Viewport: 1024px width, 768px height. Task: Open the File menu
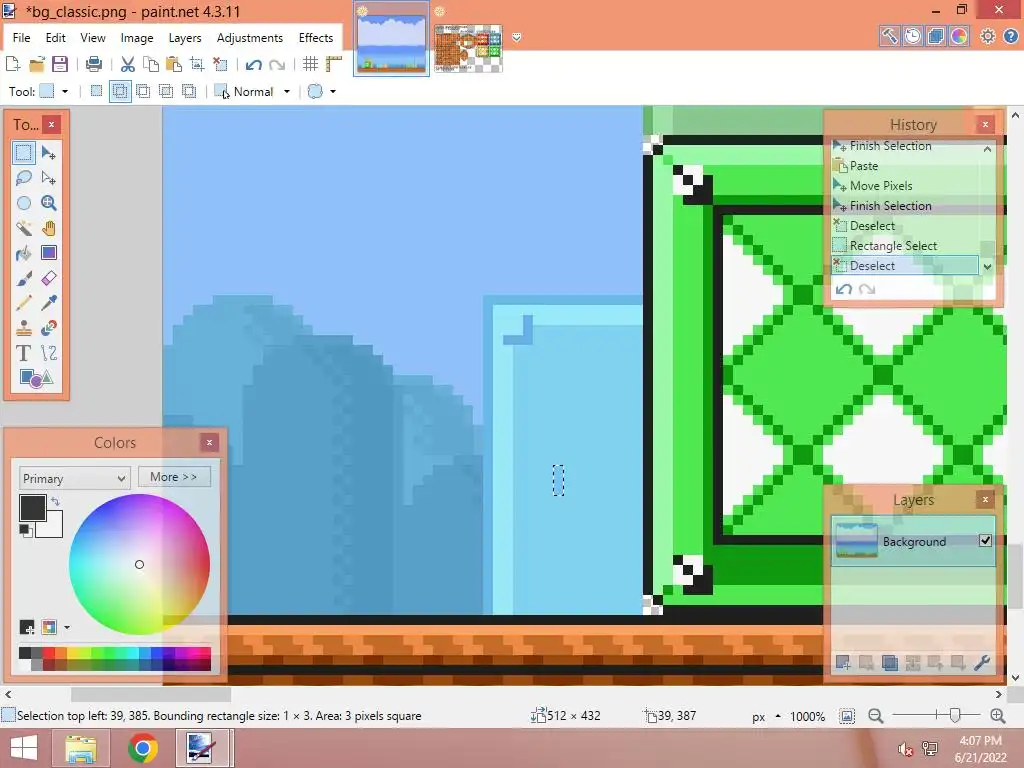click(22, 38)
